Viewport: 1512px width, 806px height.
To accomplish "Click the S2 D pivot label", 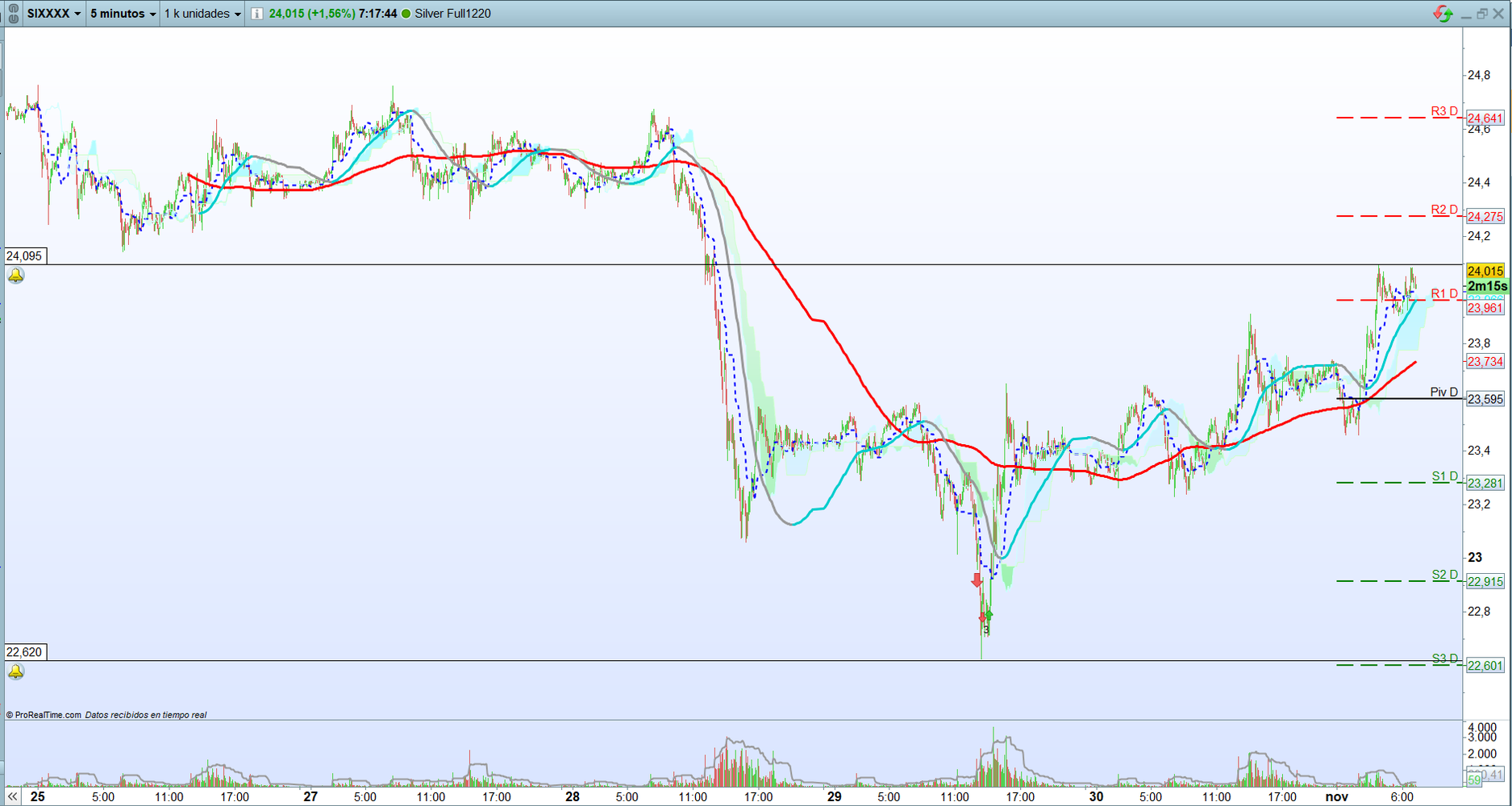I will coord(1445,575).
